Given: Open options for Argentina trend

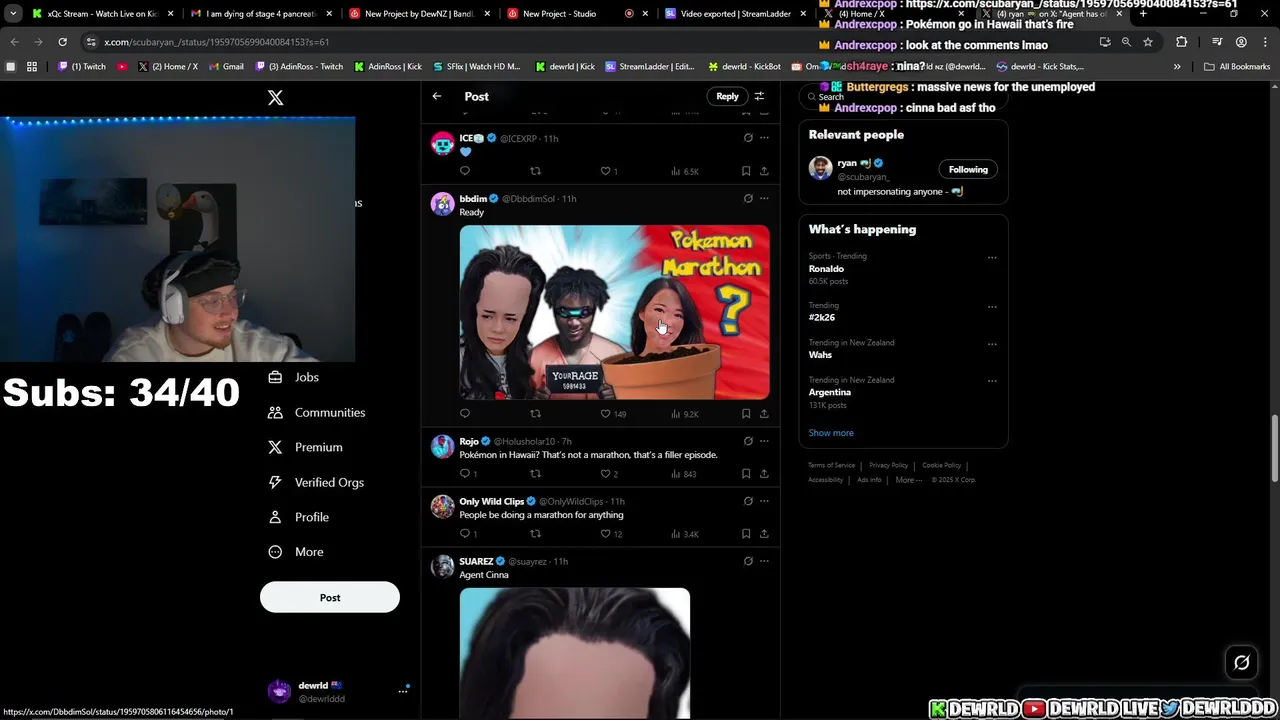Looking at the screenshot, I should pos(992,381).
